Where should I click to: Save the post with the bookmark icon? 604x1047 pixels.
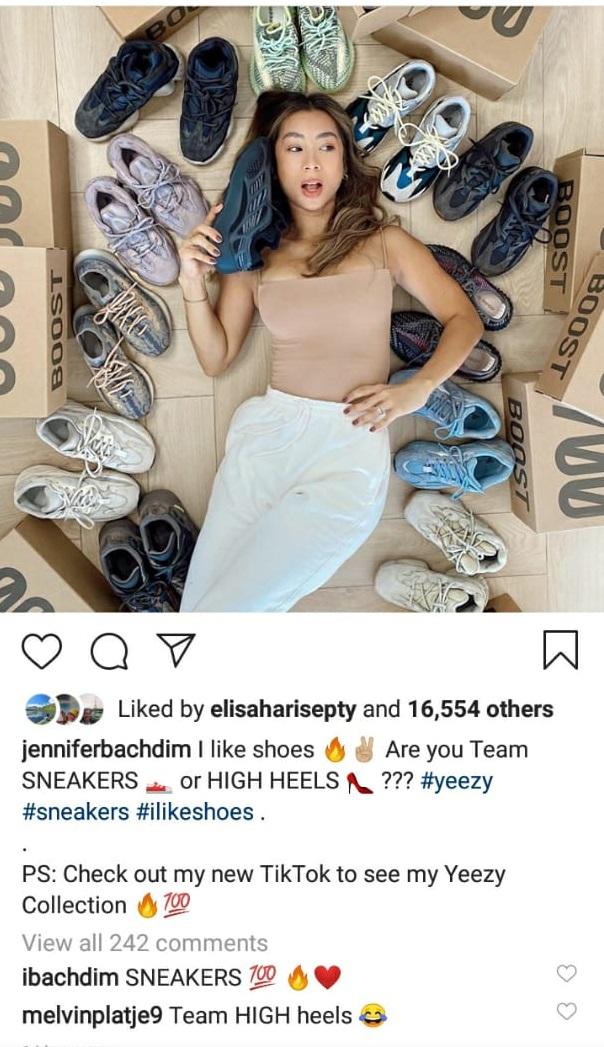pyautogui.click(x=560, y=650)
